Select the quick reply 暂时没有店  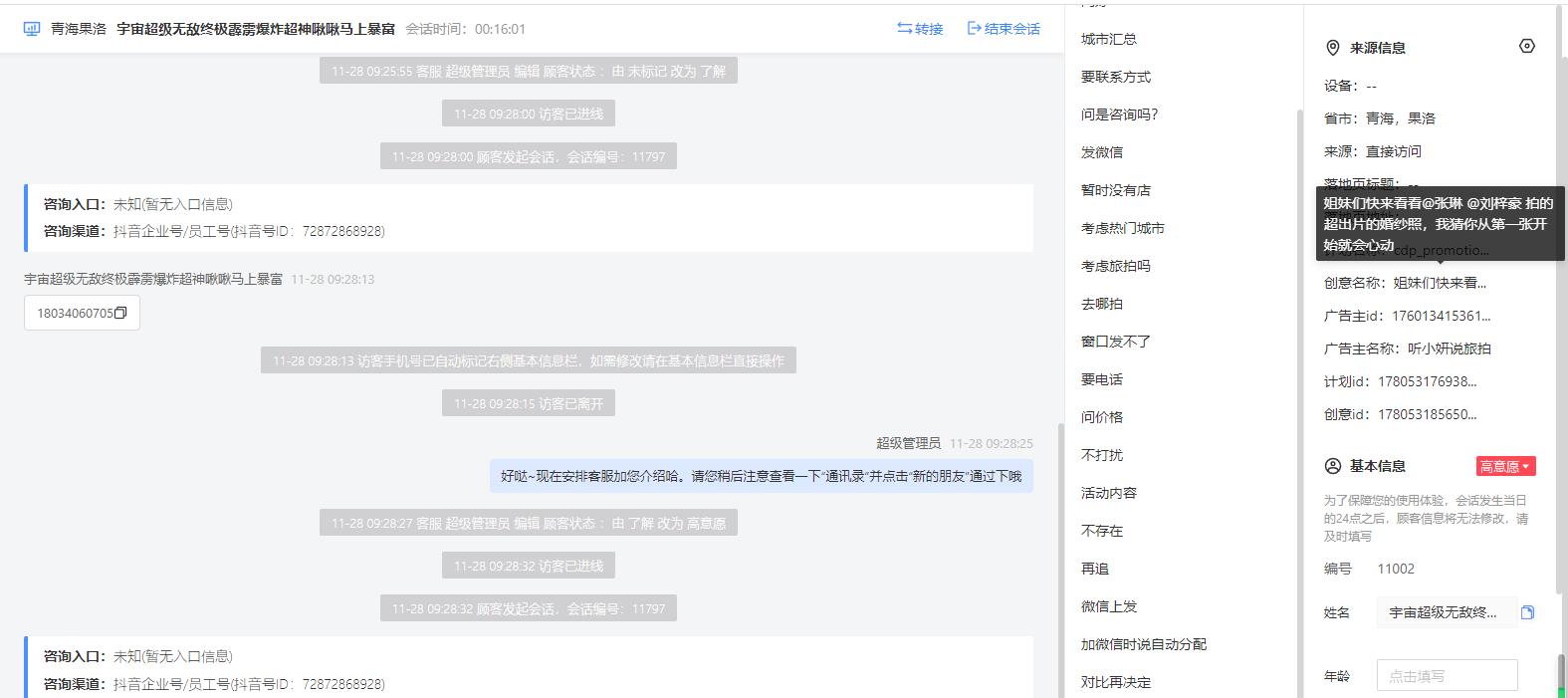pyautogui.click(x=1116, y=190)
